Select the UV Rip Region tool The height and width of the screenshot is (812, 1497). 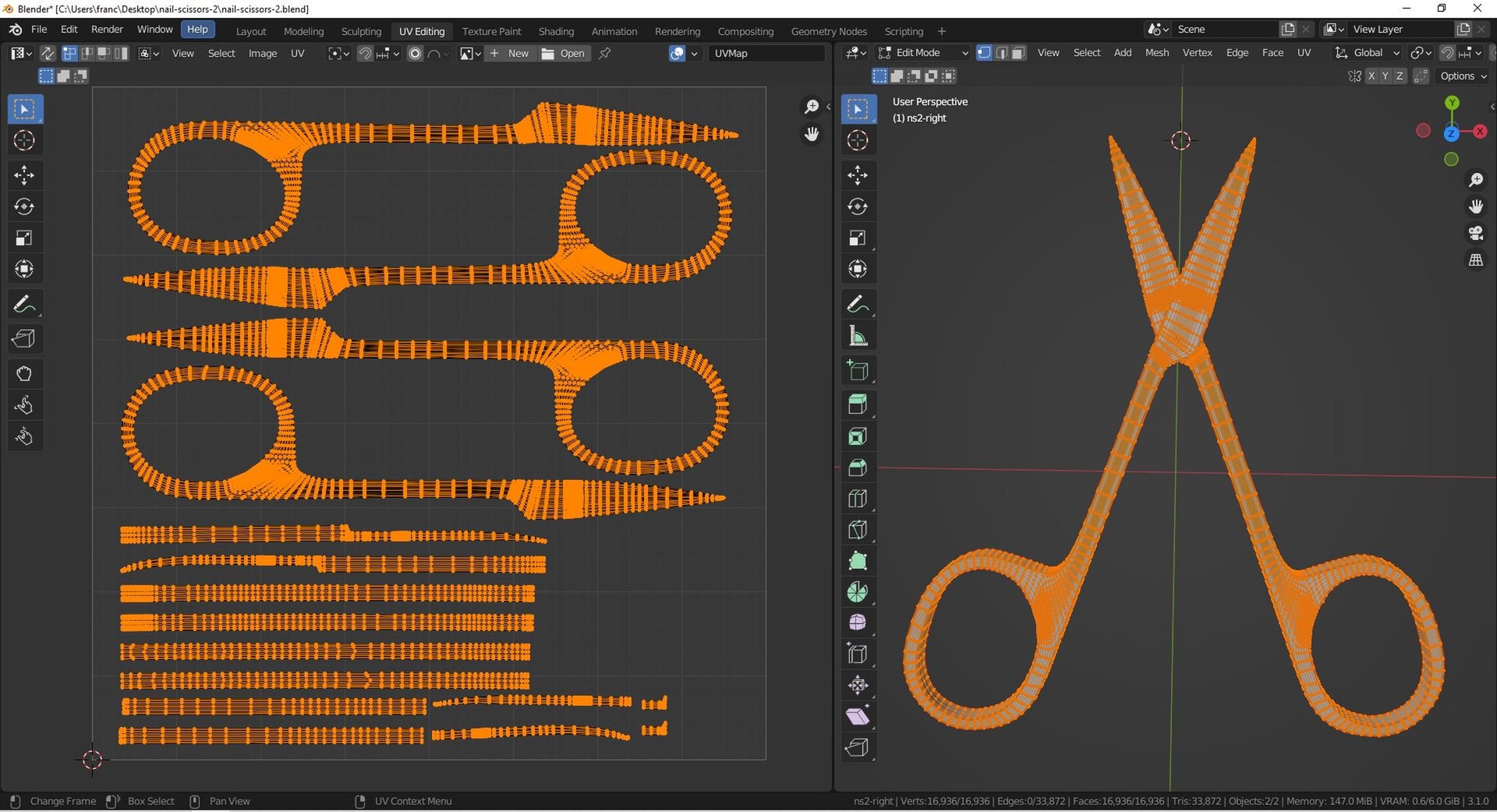point(24,339)
